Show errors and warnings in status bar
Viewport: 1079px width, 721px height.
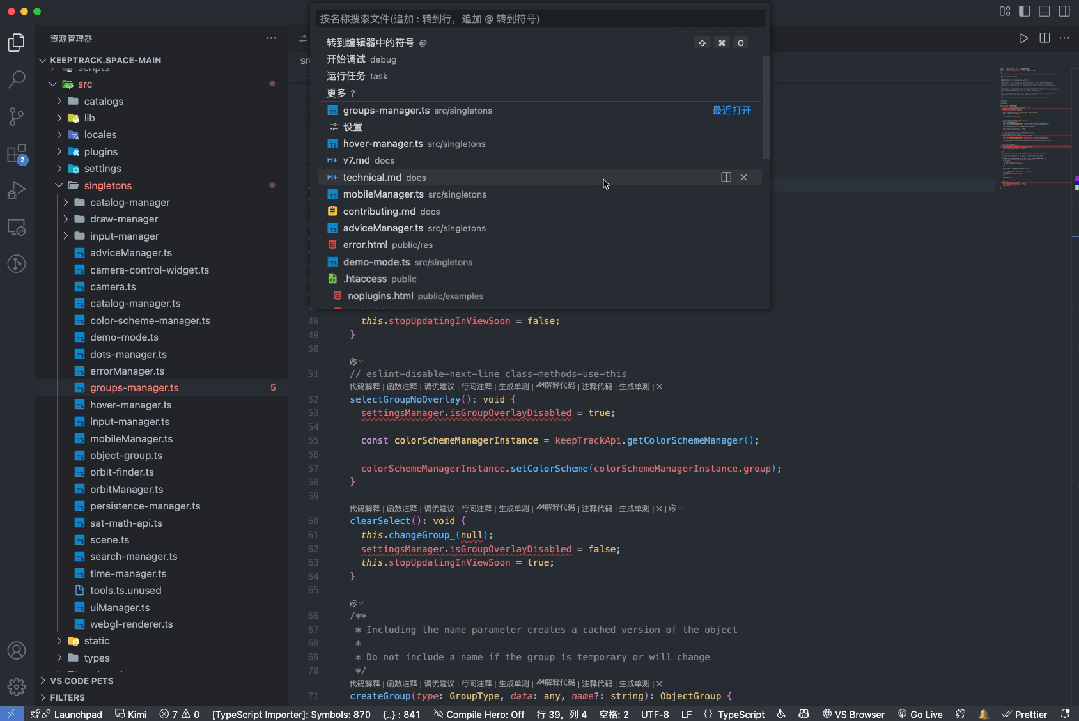(x=180, y=714)
